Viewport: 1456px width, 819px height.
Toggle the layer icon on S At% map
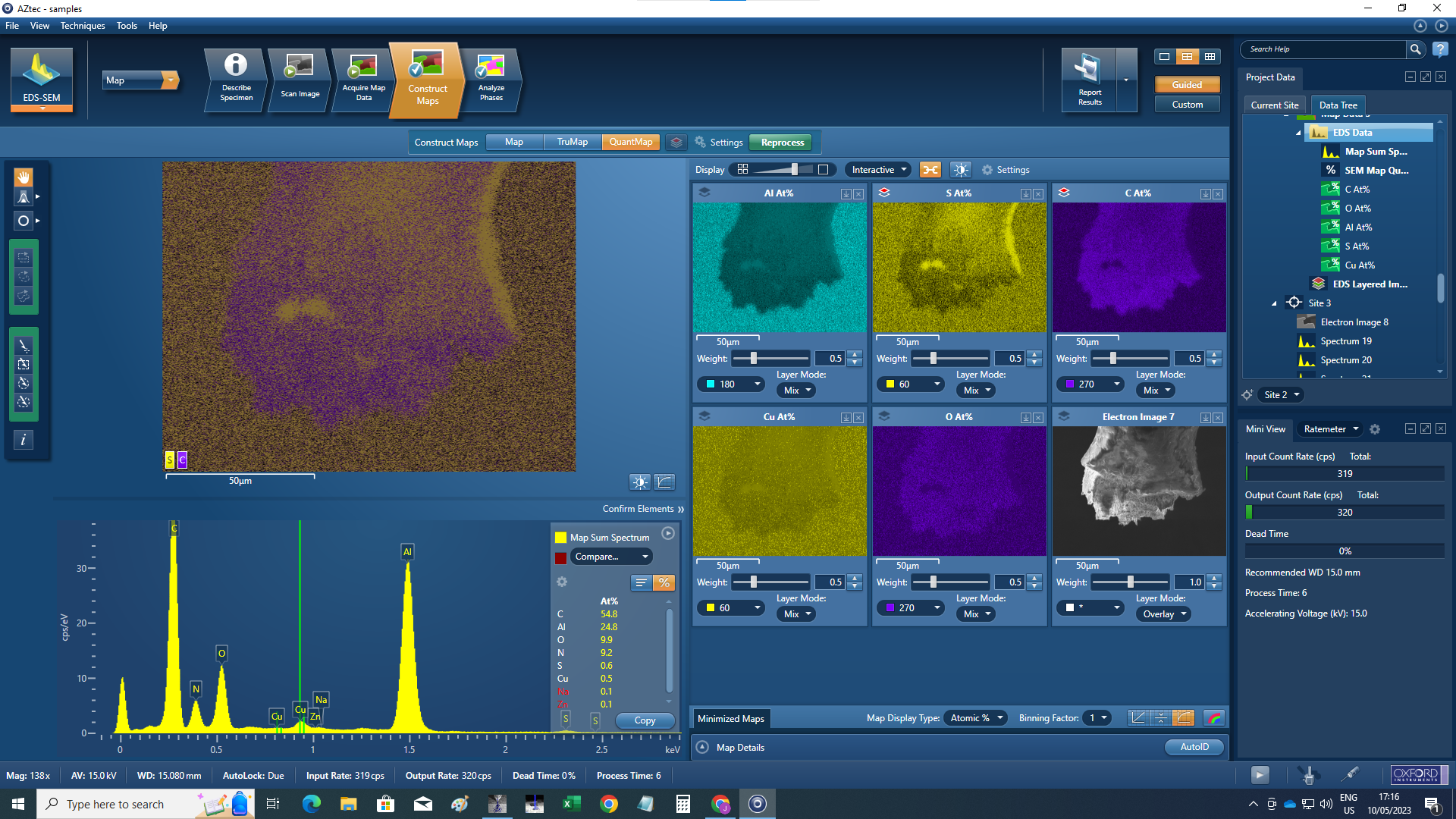pos(884,193)
